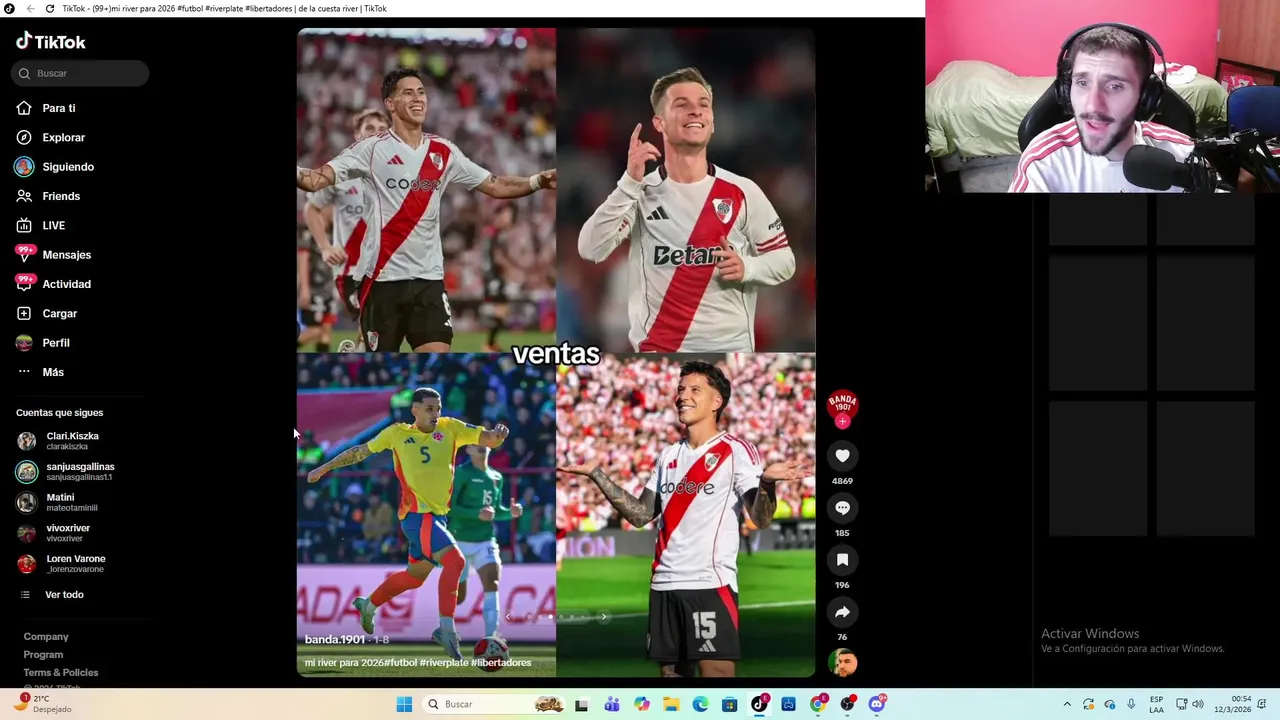Open Google Chrome from taskbar
The width and height of the screenshot is (1280, 720).
[818, 704]
